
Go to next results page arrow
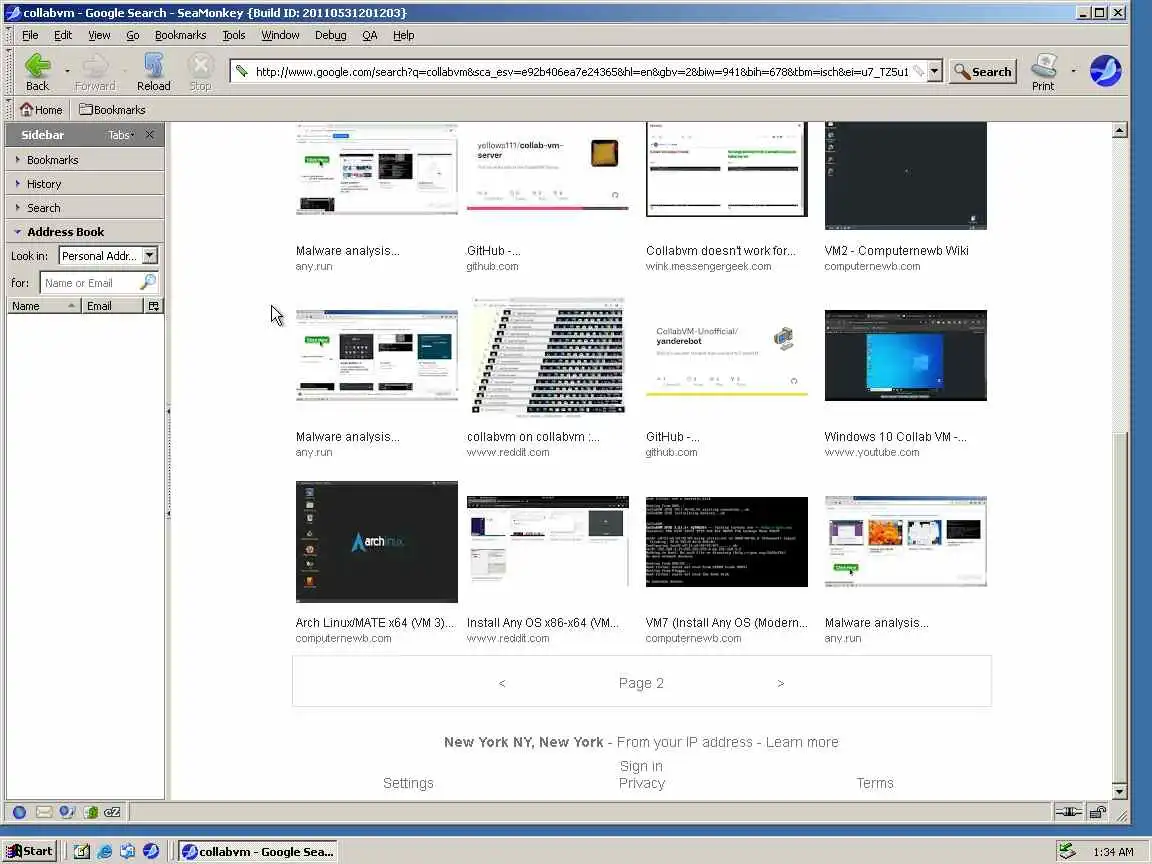tap(780, 683)
